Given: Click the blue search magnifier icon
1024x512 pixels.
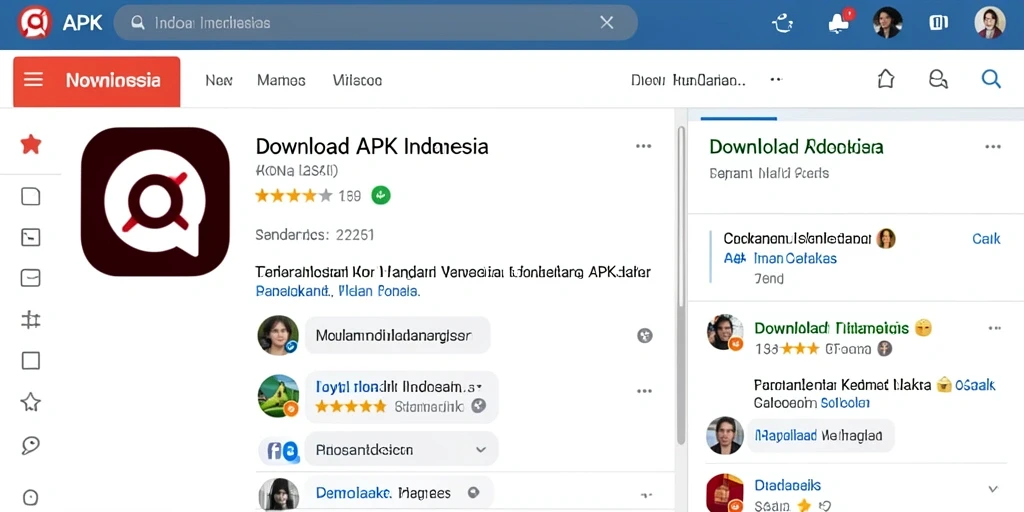Looking at the screenshot, I should 991,79.
